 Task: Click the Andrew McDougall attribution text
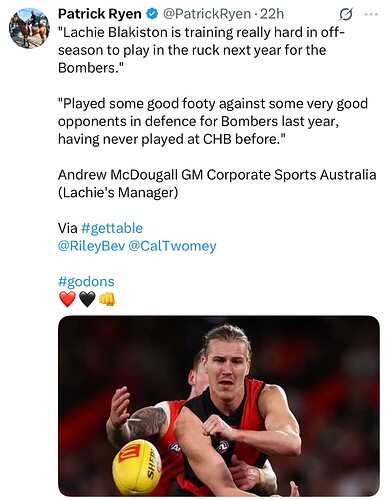[x=217, y=184]
